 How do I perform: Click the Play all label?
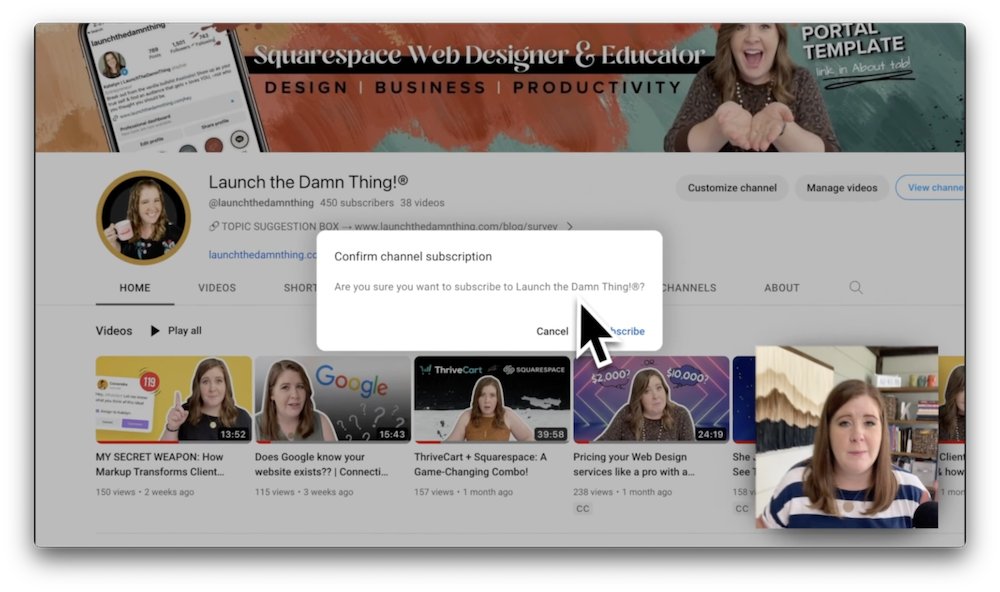[x=184, y=330]
